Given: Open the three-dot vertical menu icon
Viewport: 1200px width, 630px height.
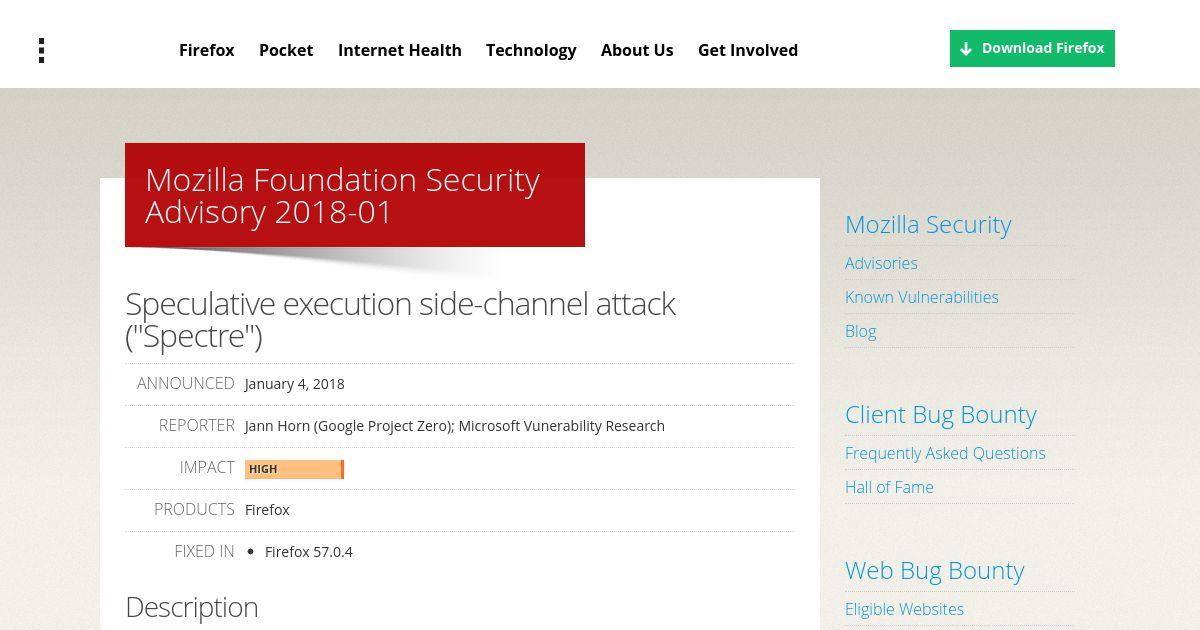Looking at the screenshot, I should pos(41,51).
